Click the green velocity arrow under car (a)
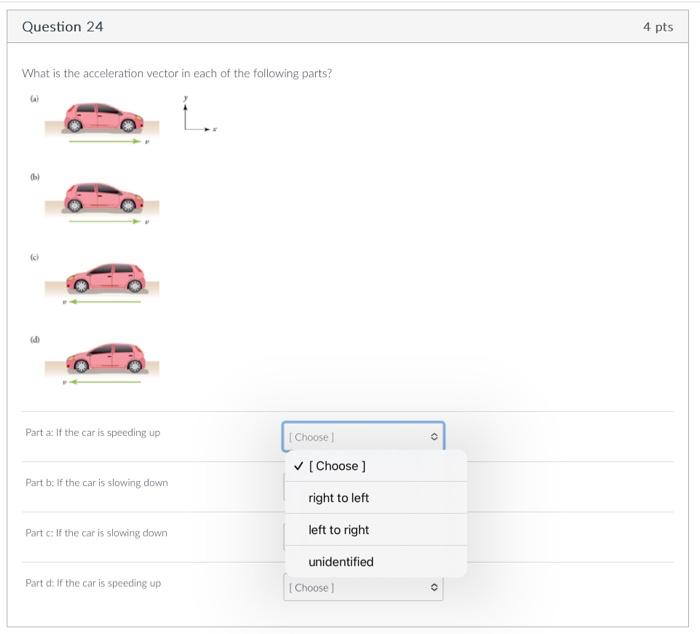The width and height of the screenshot is (700, 634). (105, 142)
